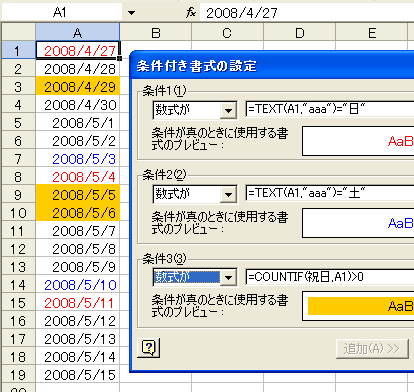Select row 14 header
The image size is (414, 392).
point(19,285)
